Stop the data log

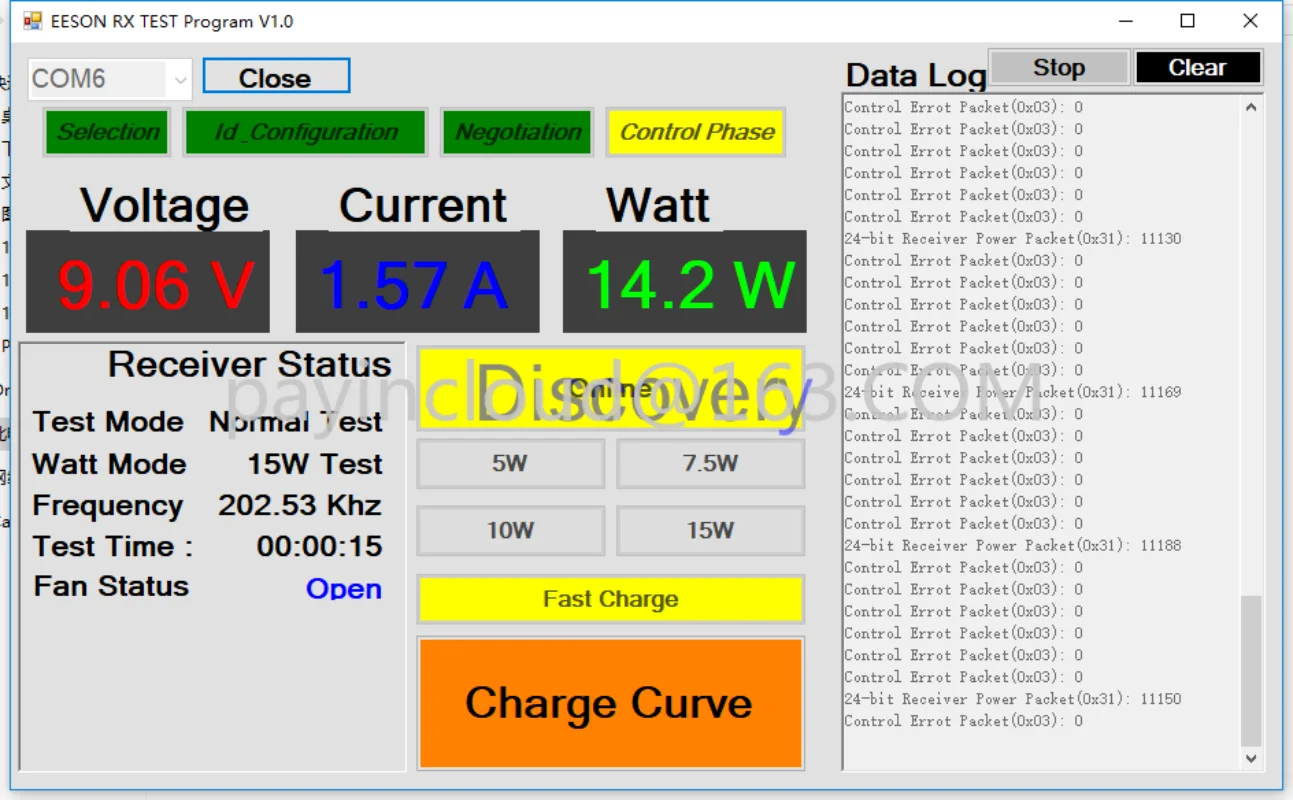(x=1059, y=68)
